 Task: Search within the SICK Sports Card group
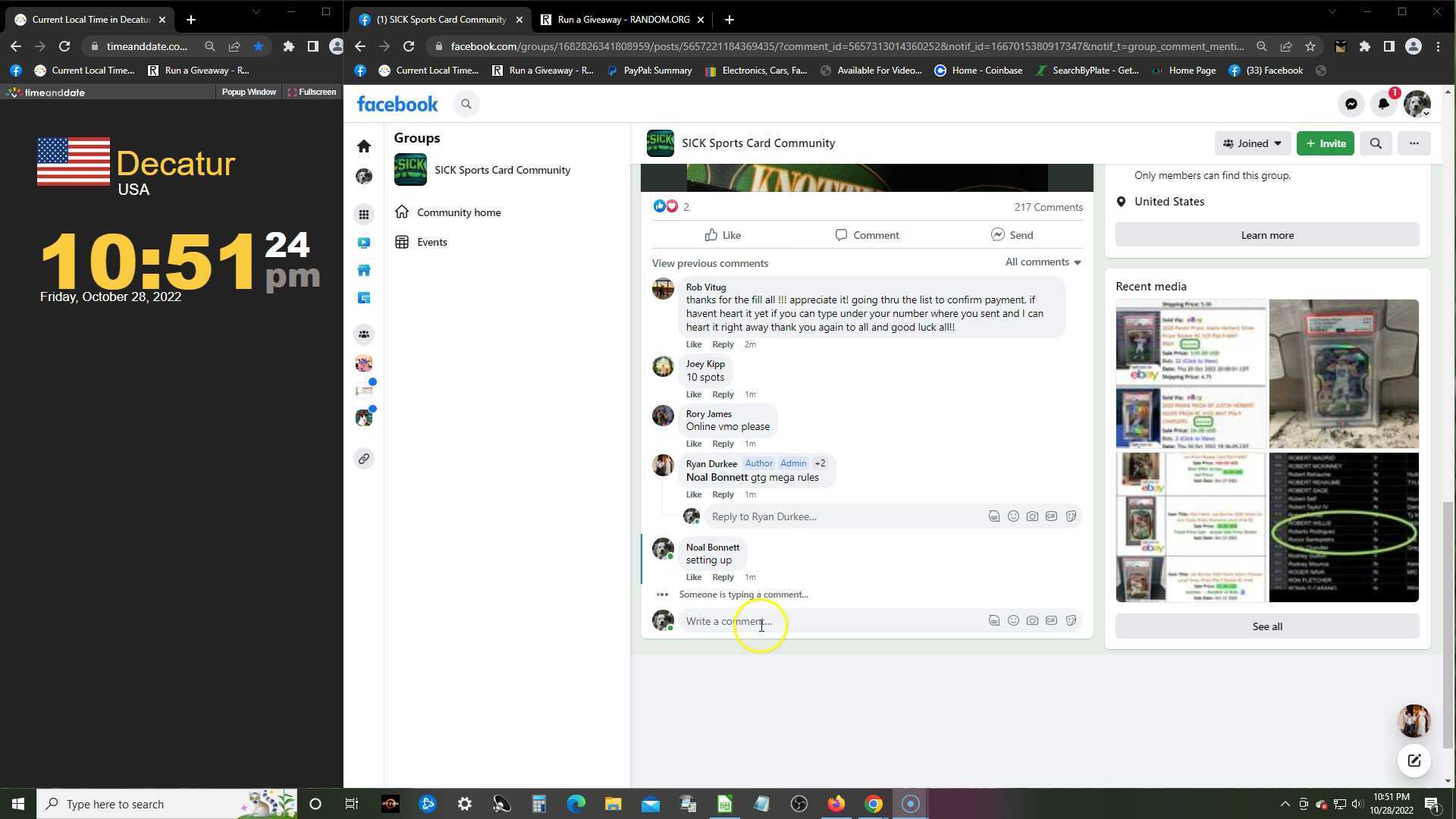pos(1376,143)
